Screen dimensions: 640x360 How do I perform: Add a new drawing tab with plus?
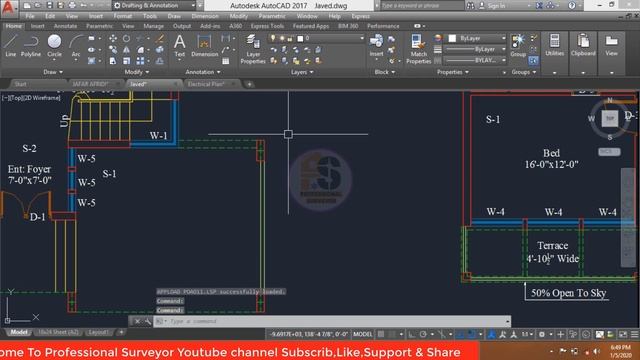coord(249,84)
